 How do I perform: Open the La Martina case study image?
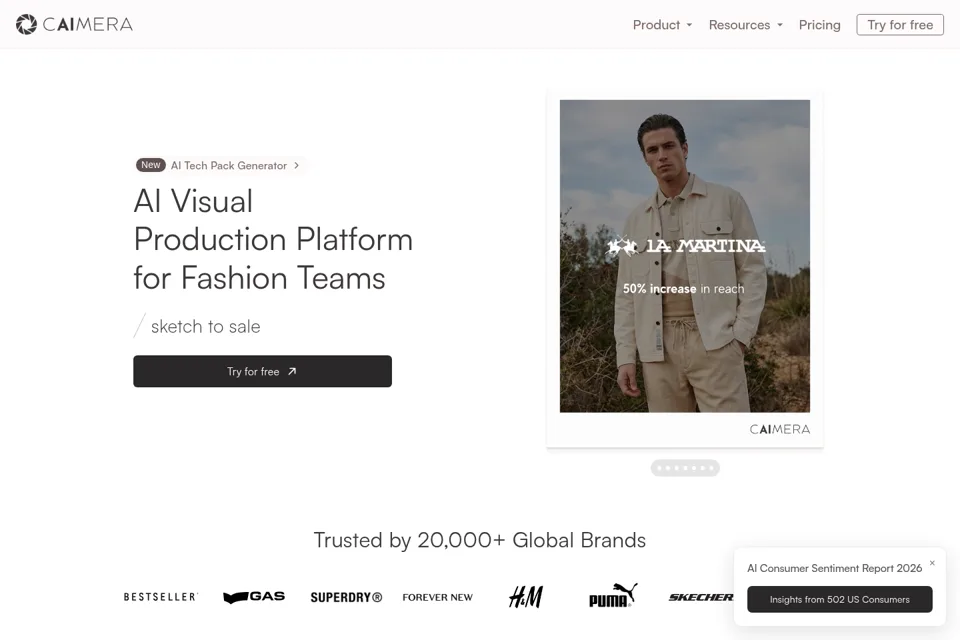tap(684, 256)
